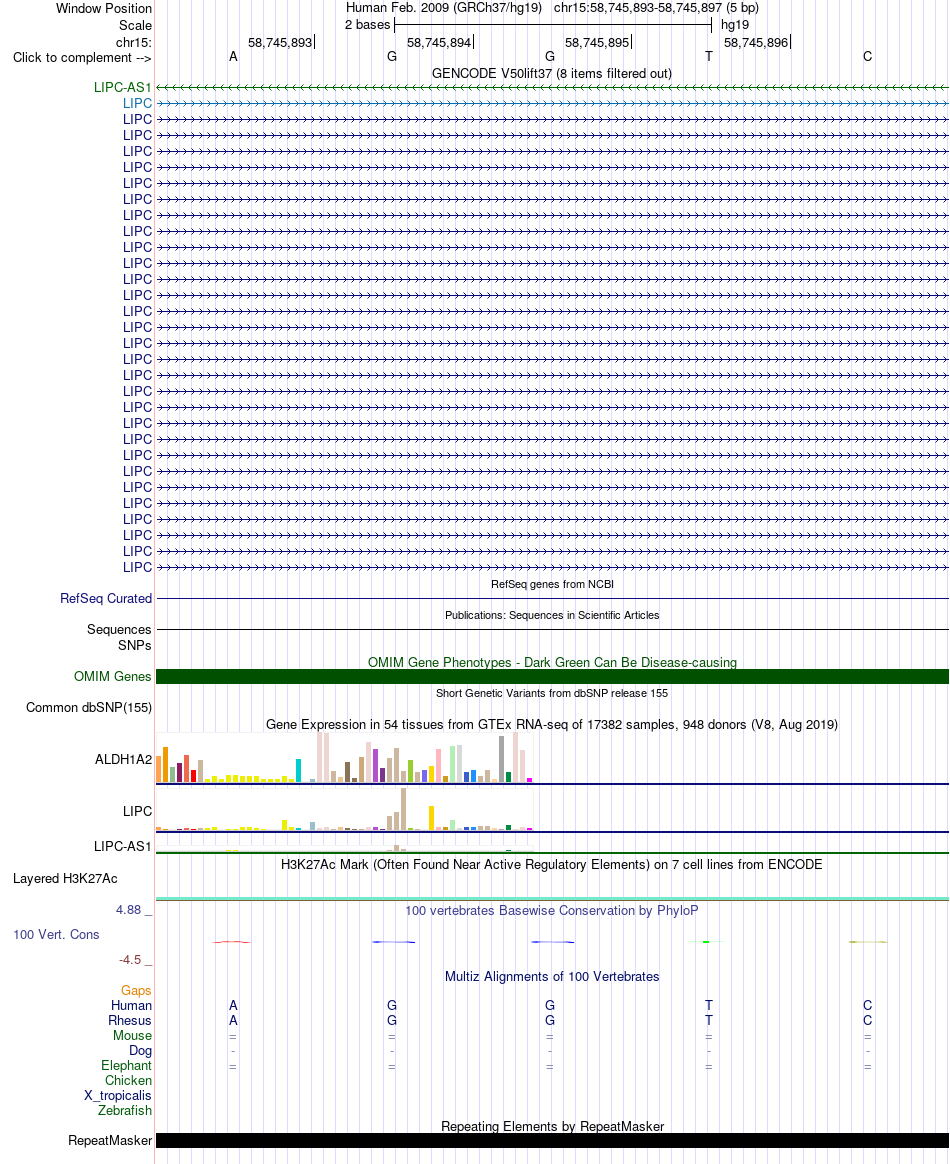950x1164 pixels.
Task: Click the green LIPC-AS1 transcript label at top
Action: click(x=122, y=88)
